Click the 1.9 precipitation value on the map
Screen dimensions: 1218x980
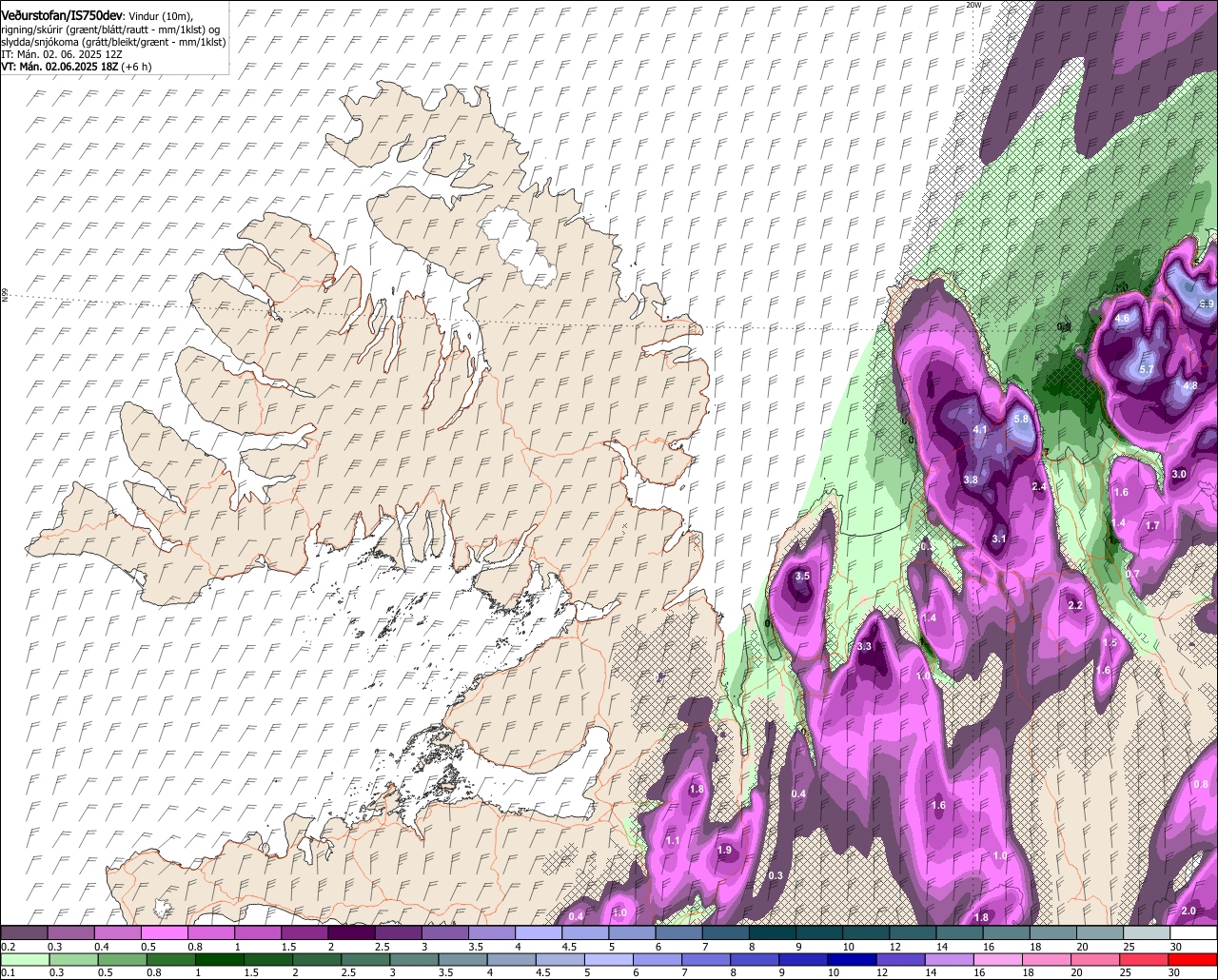pyautogui.click(x=724, y=851)
